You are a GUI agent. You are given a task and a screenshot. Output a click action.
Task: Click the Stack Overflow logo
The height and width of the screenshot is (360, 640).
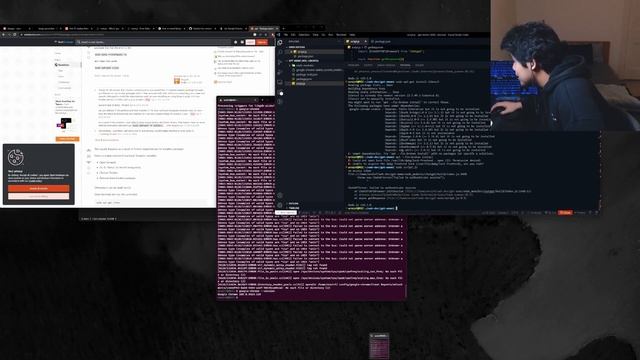(65, 42)
